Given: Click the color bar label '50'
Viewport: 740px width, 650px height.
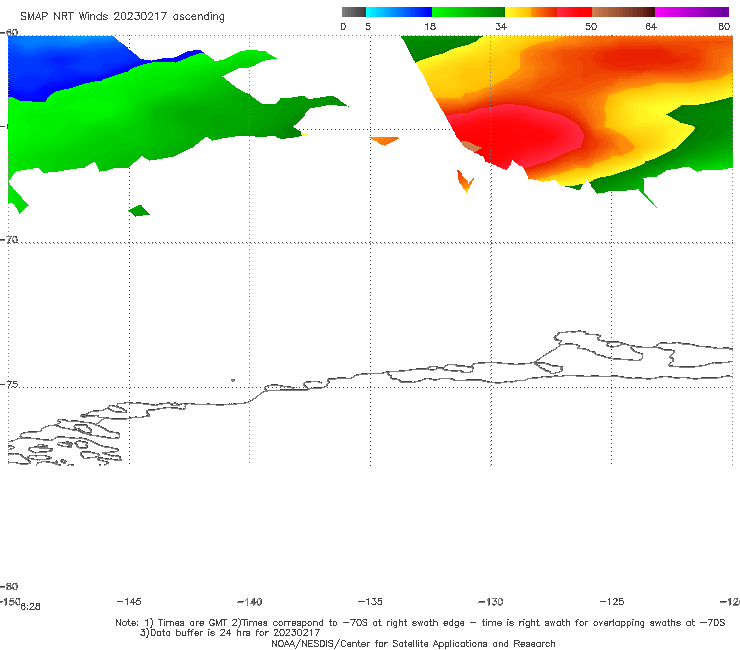Looking at the screenshot, I should click(x=591, y=26).
